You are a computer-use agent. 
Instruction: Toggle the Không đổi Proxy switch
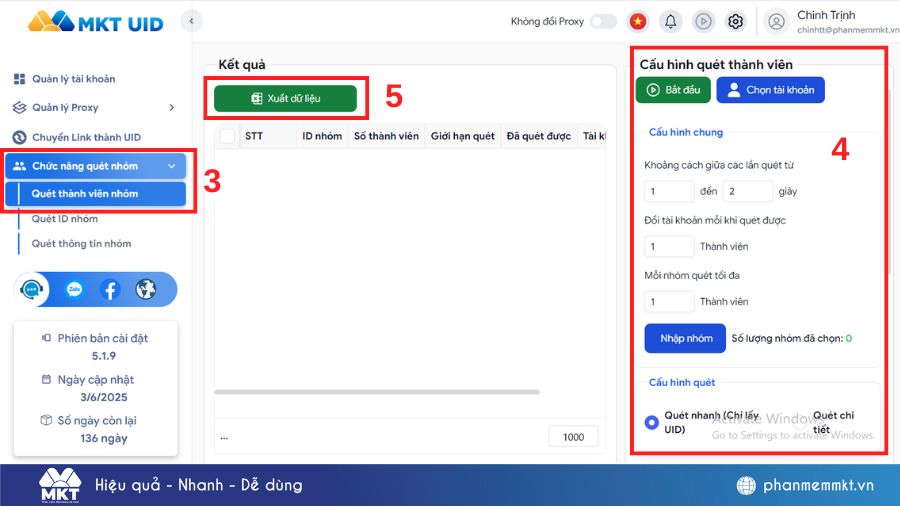tap(603, 21)
